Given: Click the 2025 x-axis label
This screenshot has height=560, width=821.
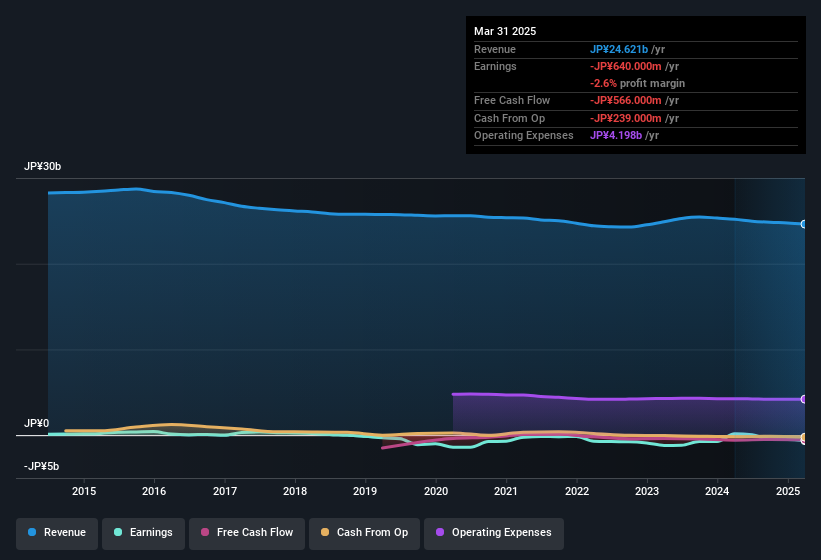Looking at the screenshot, I should [788, 491].
